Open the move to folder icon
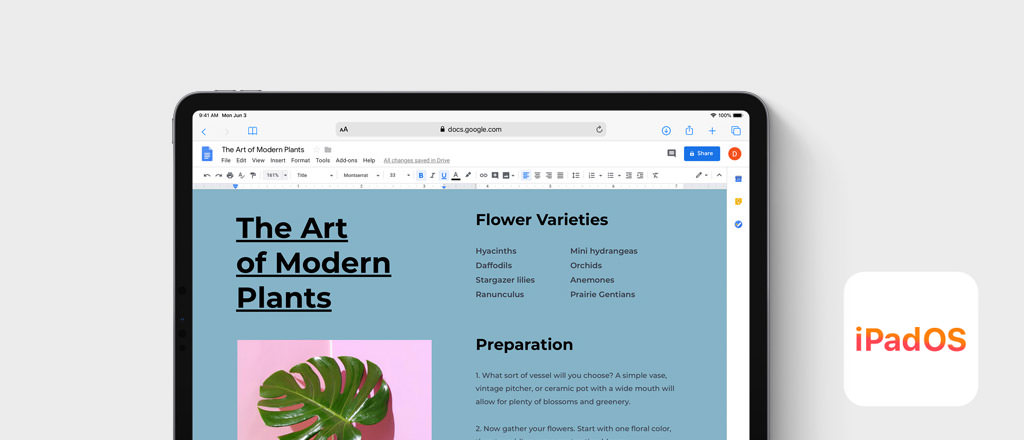 [x=328, y=149]
